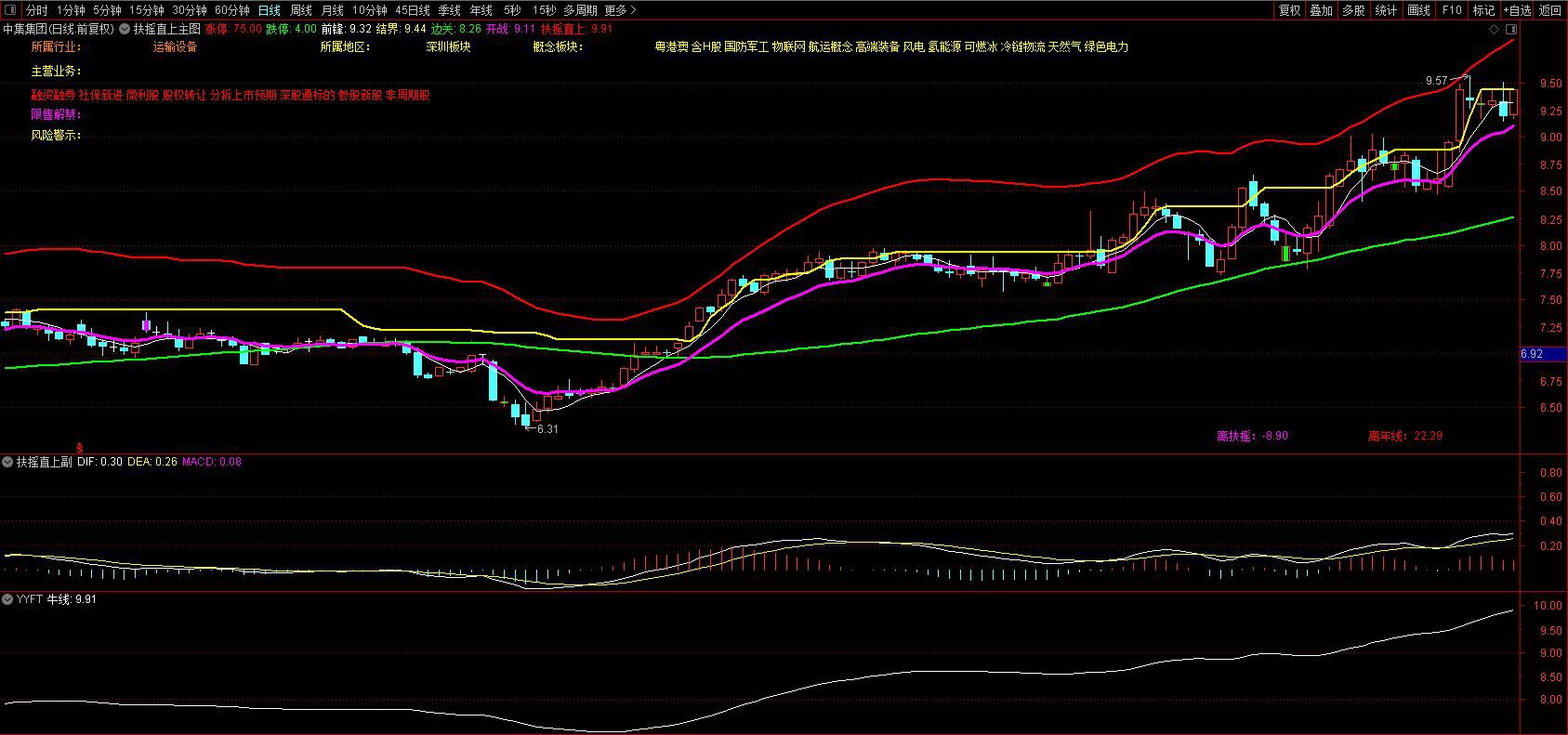
Task: Toggle the left sidebar panel icon
Action: tap(12, 10)
